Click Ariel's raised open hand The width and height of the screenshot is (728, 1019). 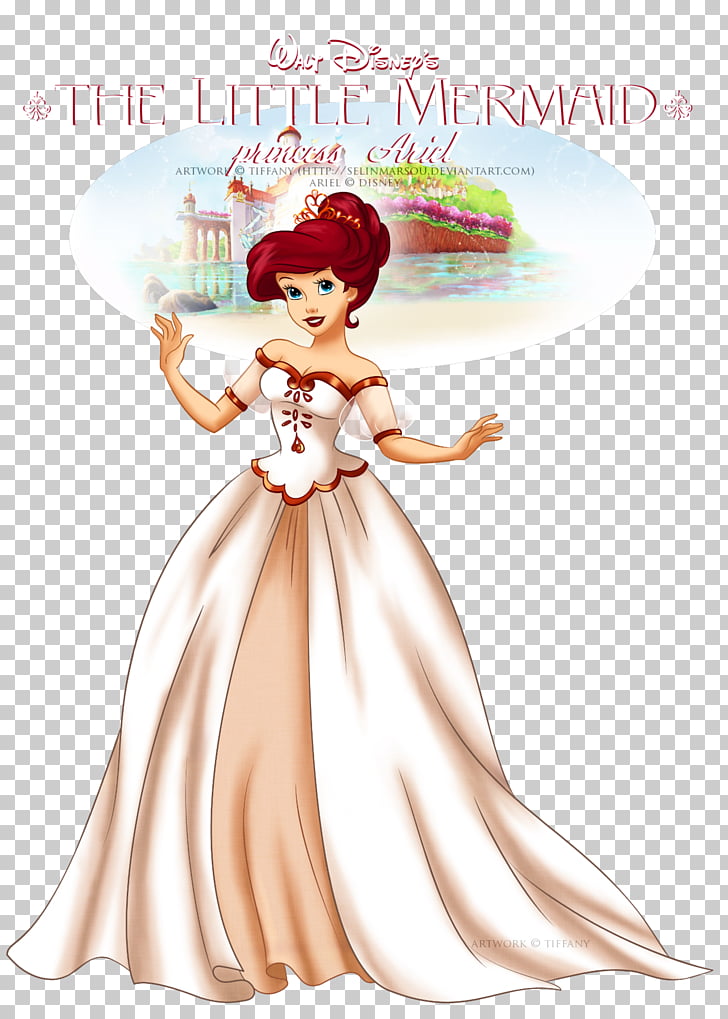pos(170,340)
